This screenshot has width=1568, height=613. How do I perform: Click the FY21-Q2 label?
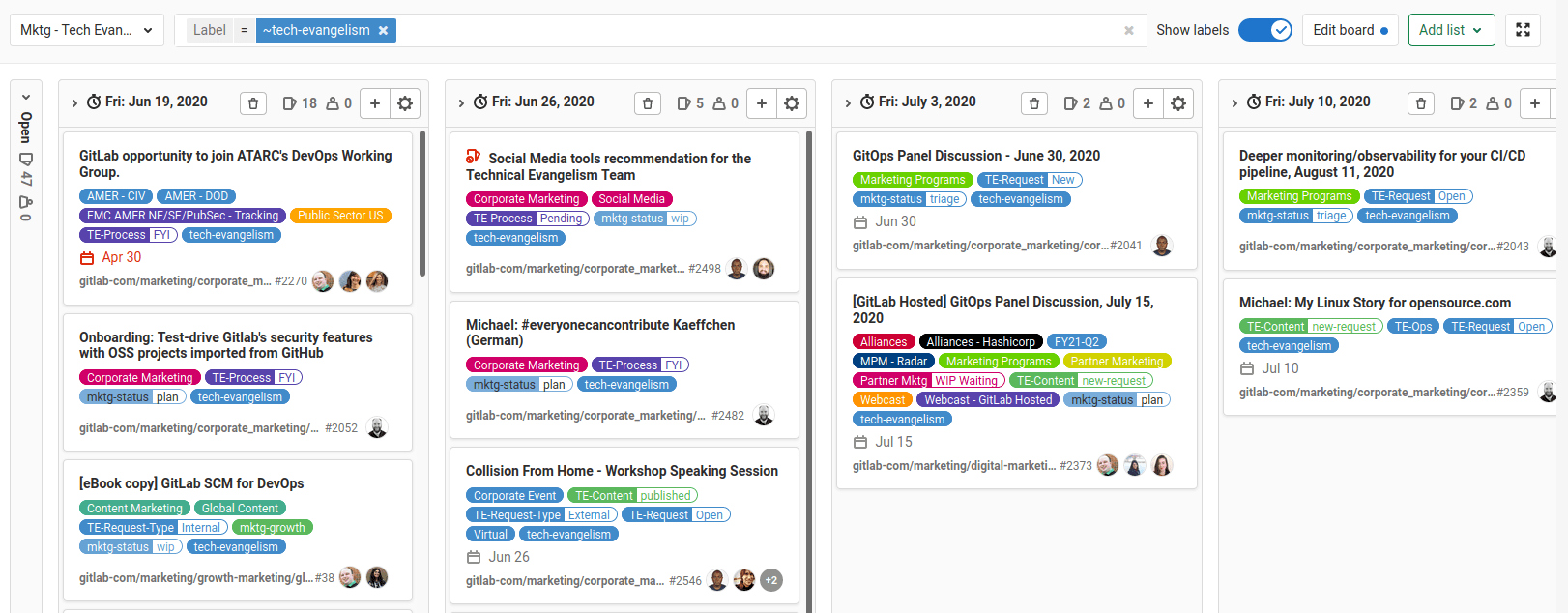tap(1077, 342)
